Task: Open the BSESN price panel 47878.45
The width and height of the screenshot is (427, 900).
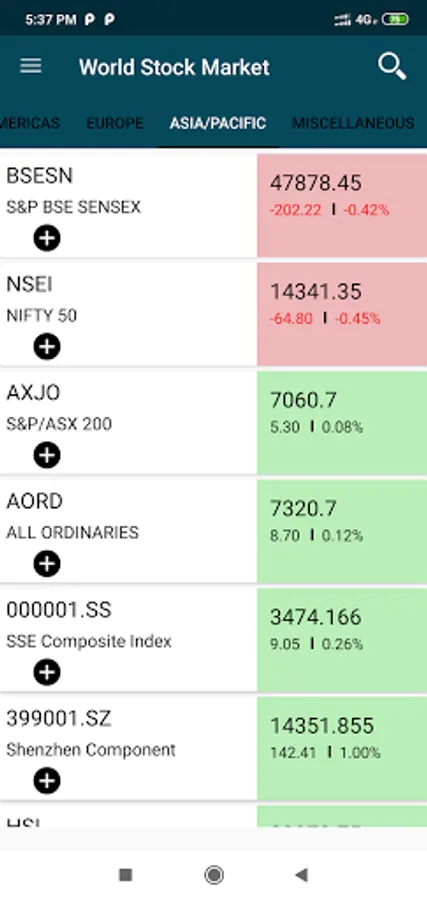Action: [x=342, y=205]
